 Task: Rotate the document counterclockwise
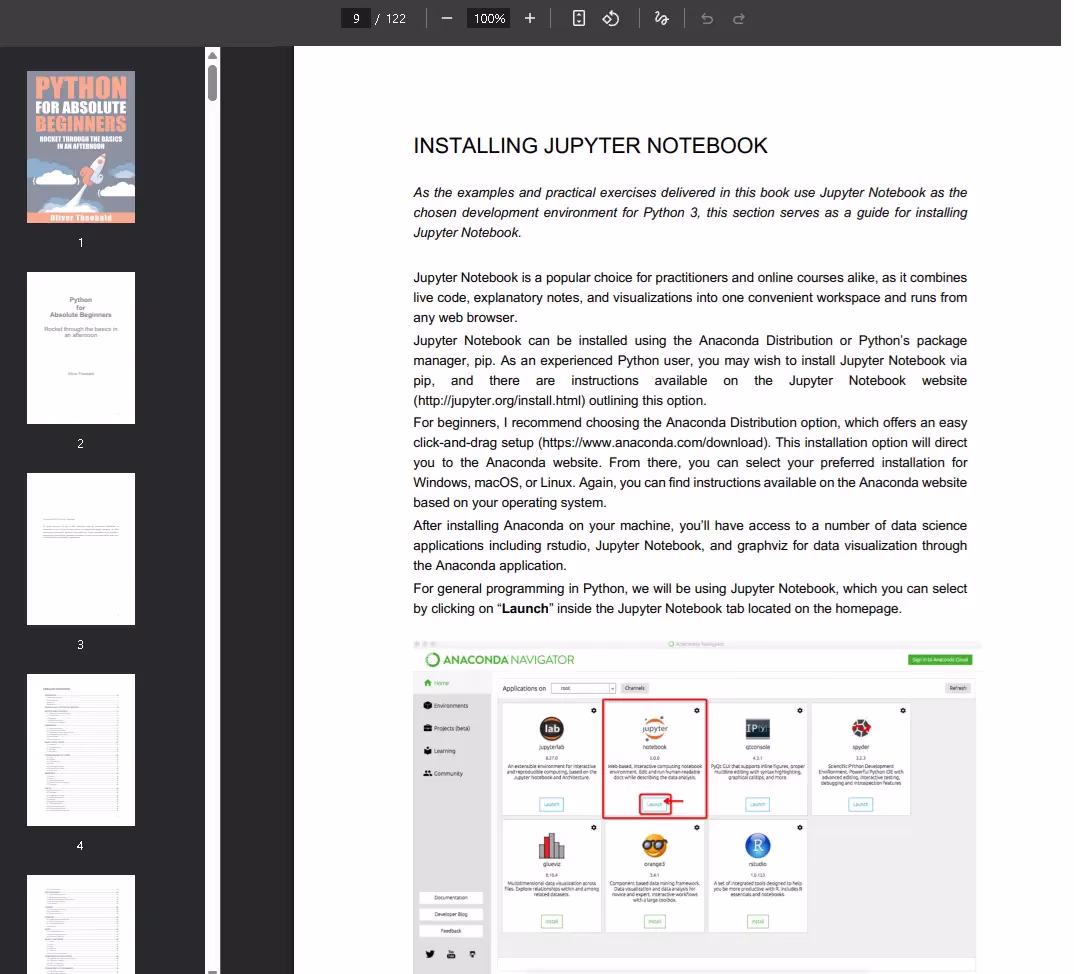coord(611,18)
